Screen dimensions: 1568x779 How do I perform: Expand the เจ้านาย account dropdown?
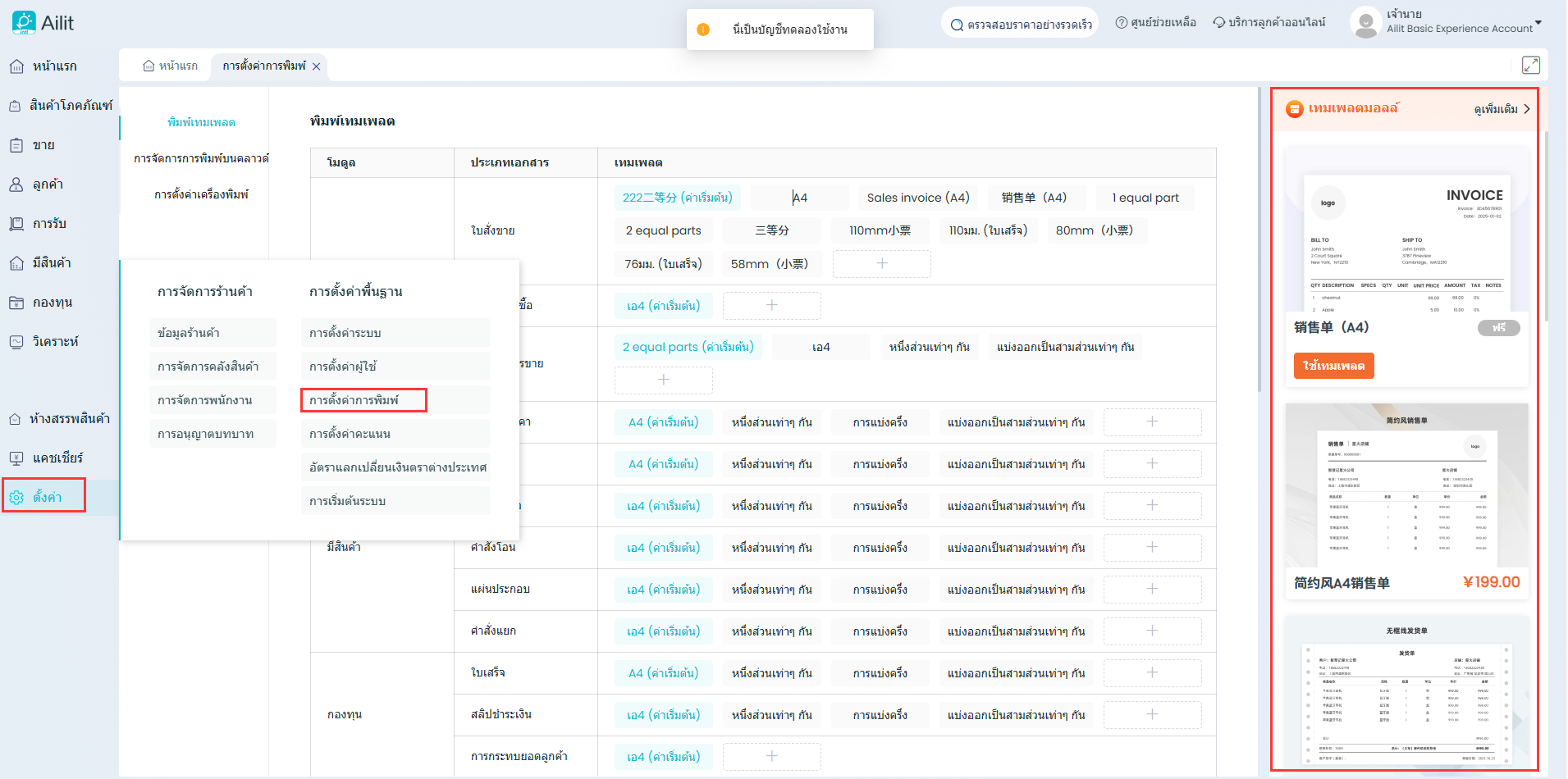(1538, 22)
